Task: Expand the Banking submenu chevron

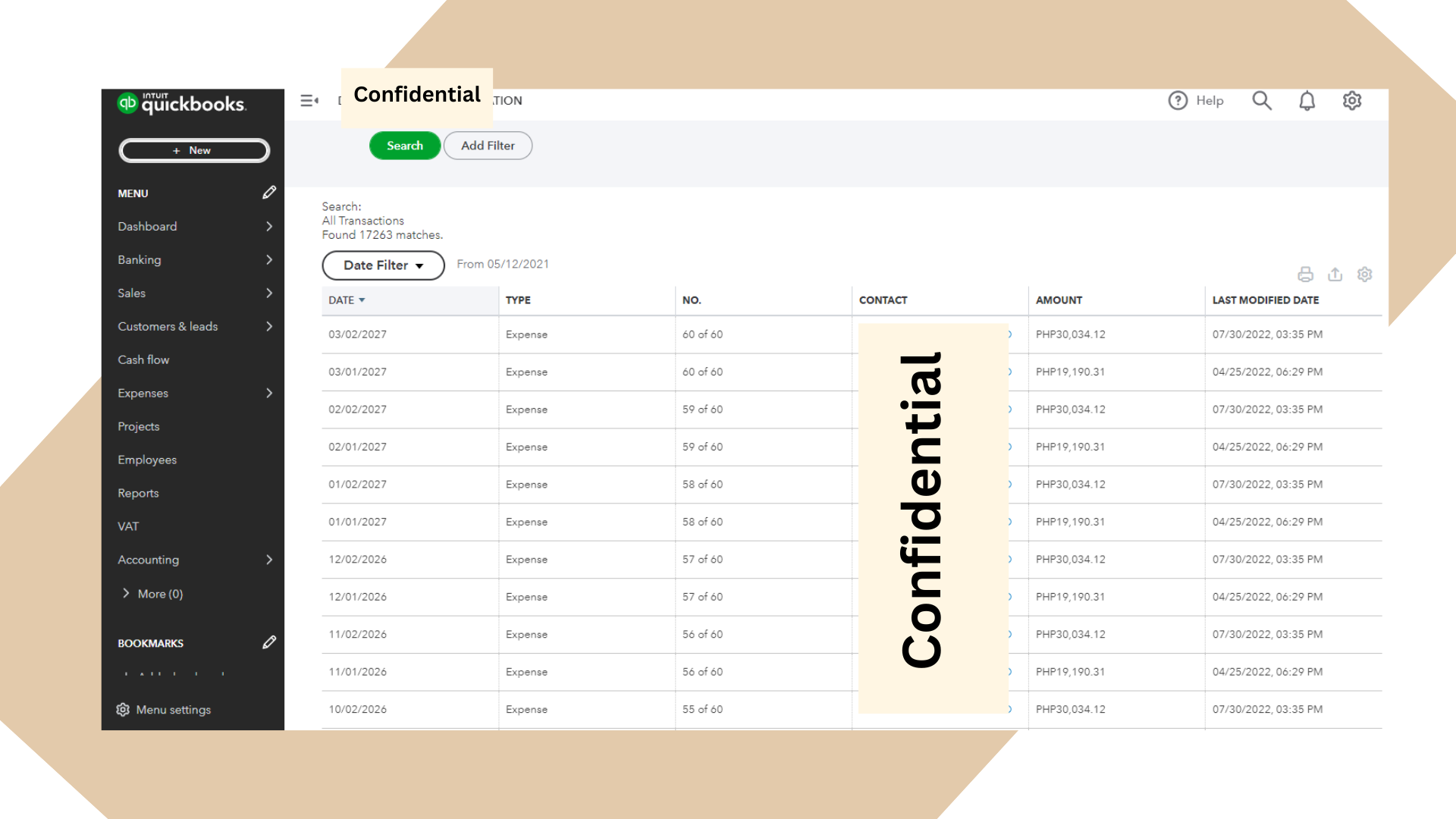Action: [269, 260]
